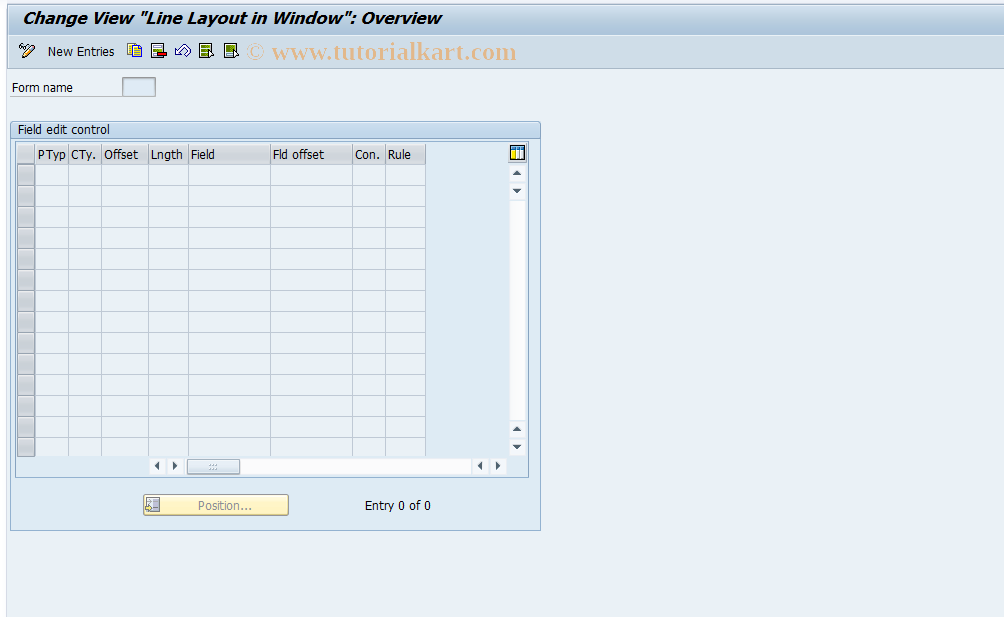Click the left-side horizontal scroll-right arrow
1004x617 pixels.
point(175,466)
